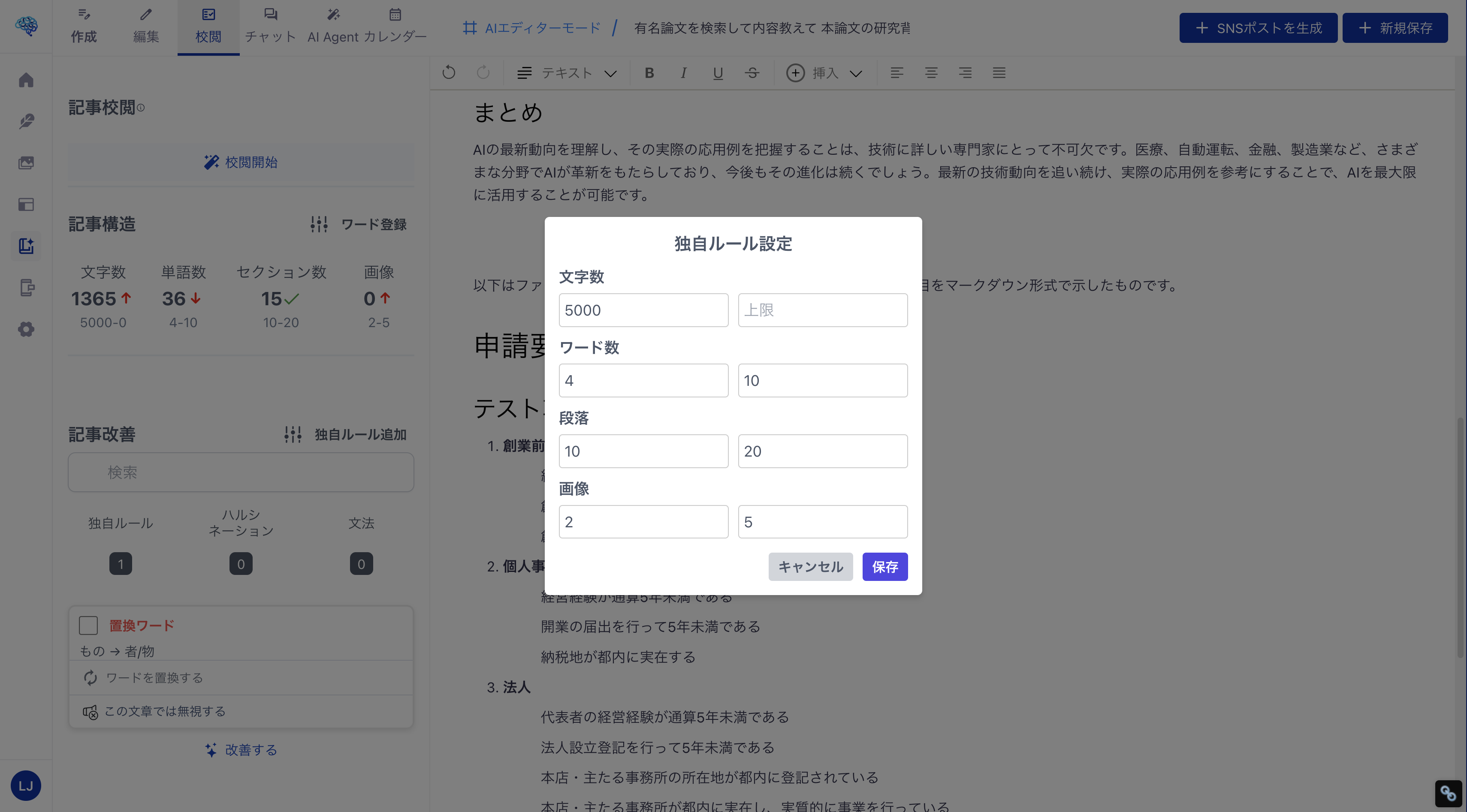
Task: Click the 上限 input field for 文字数
Action: click(x=822, y=310)
